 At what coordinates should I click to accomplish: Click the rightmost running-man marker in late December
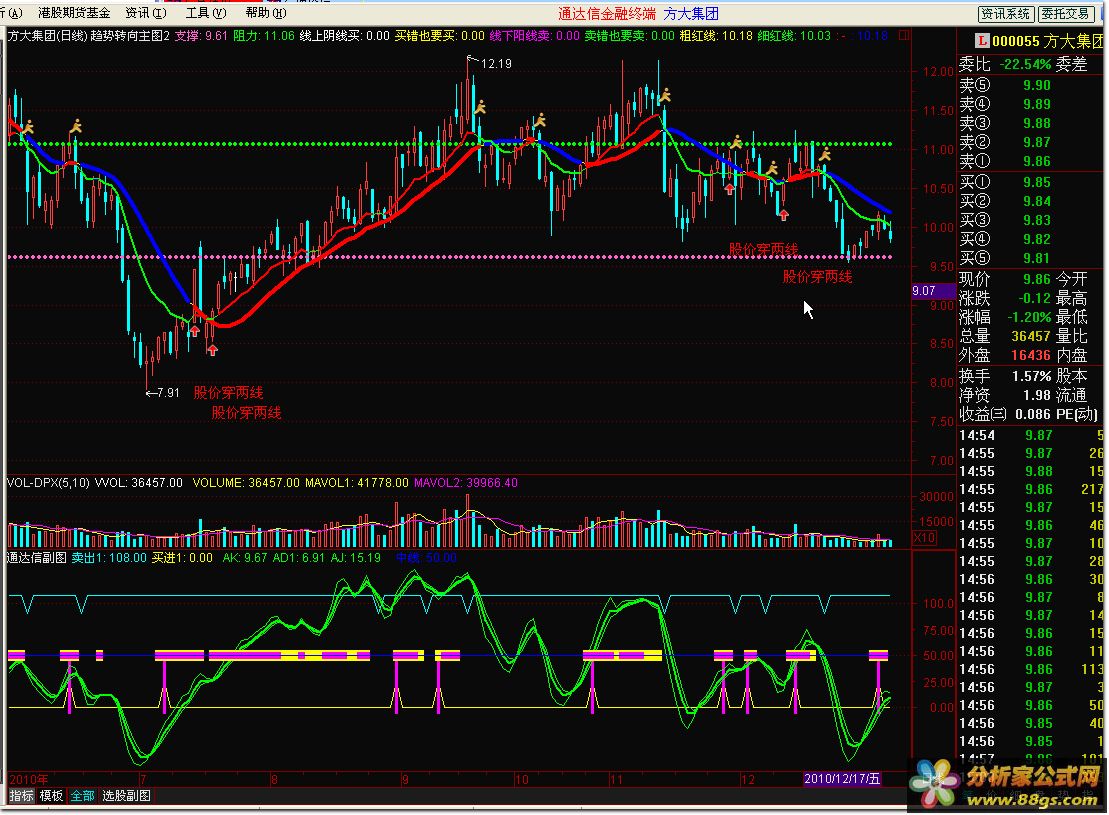pyautogui.click(x=824, y=154)
